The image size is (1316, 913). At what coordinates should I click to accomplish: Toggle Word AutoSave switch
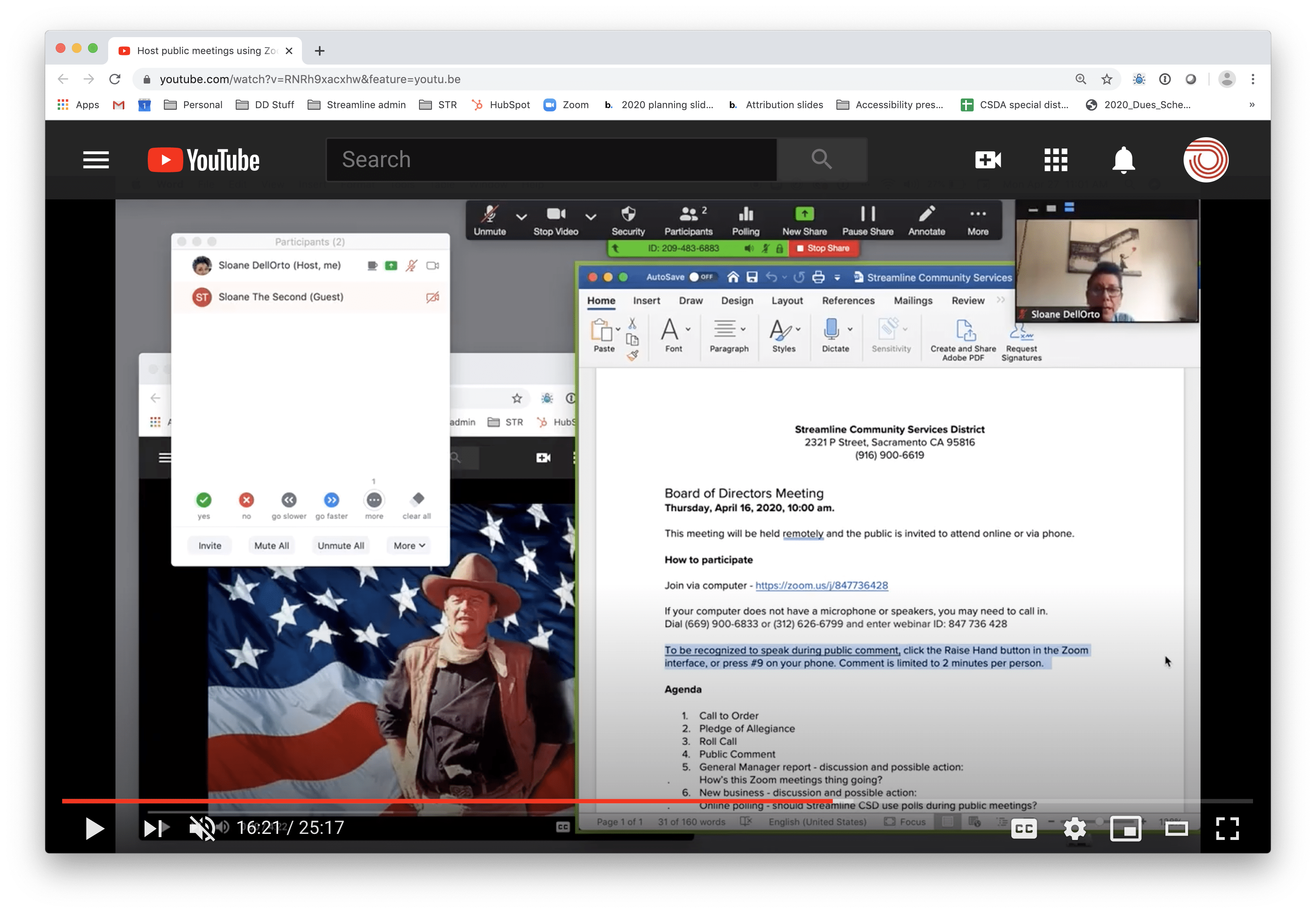[702, 277]
